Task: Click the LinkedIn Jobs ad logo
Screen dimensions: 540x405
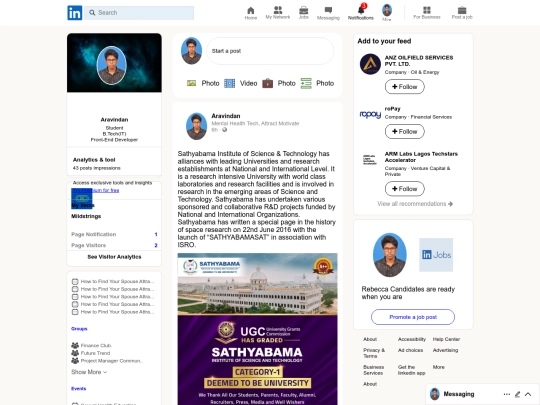Action: 436,255
